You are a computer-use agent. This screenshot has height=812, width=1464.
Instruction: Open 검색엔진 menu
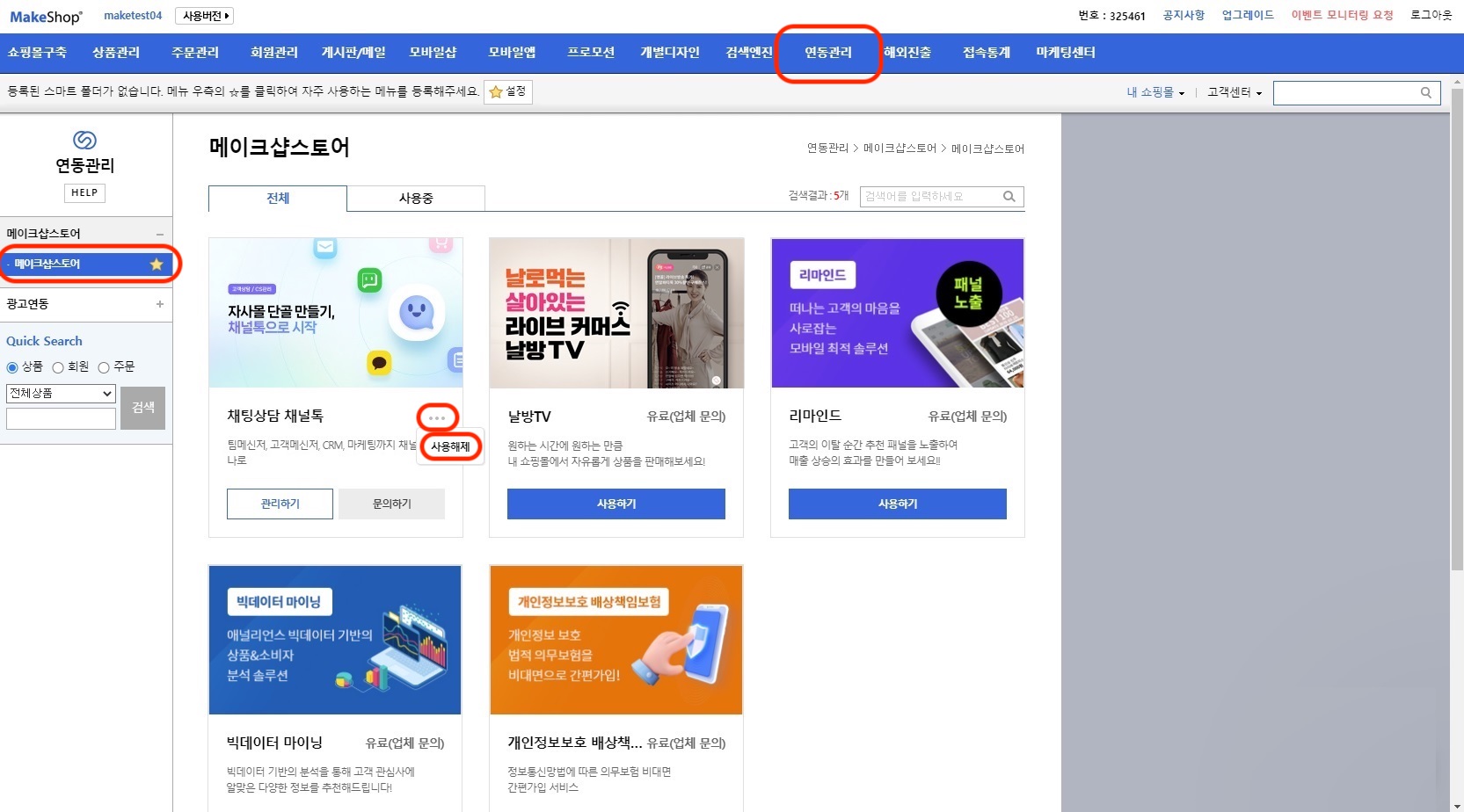tap(749, 53)
